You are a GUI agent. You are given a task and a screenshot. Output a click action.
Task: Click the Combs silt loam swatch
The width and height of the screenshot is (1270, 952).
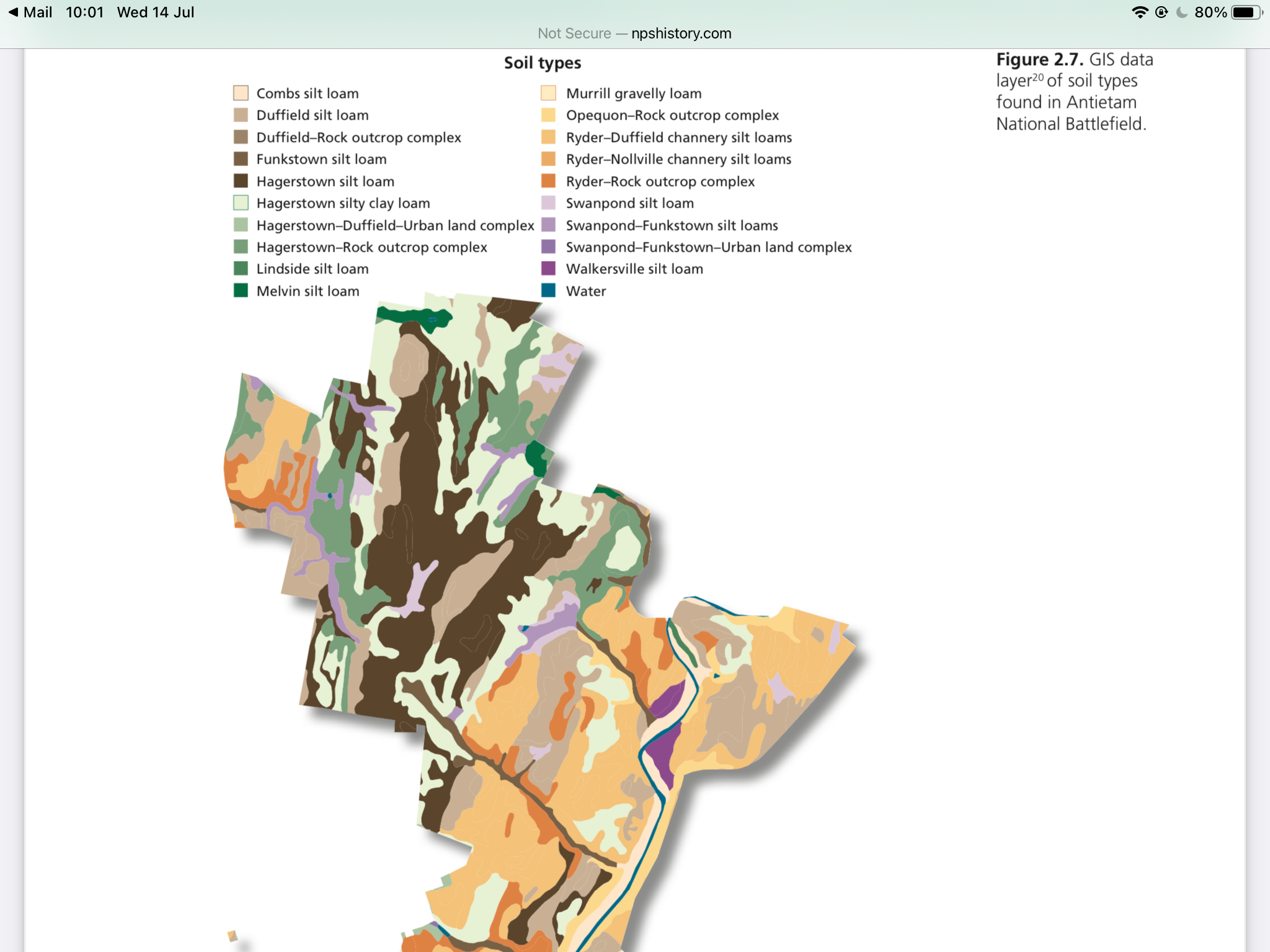241,93
